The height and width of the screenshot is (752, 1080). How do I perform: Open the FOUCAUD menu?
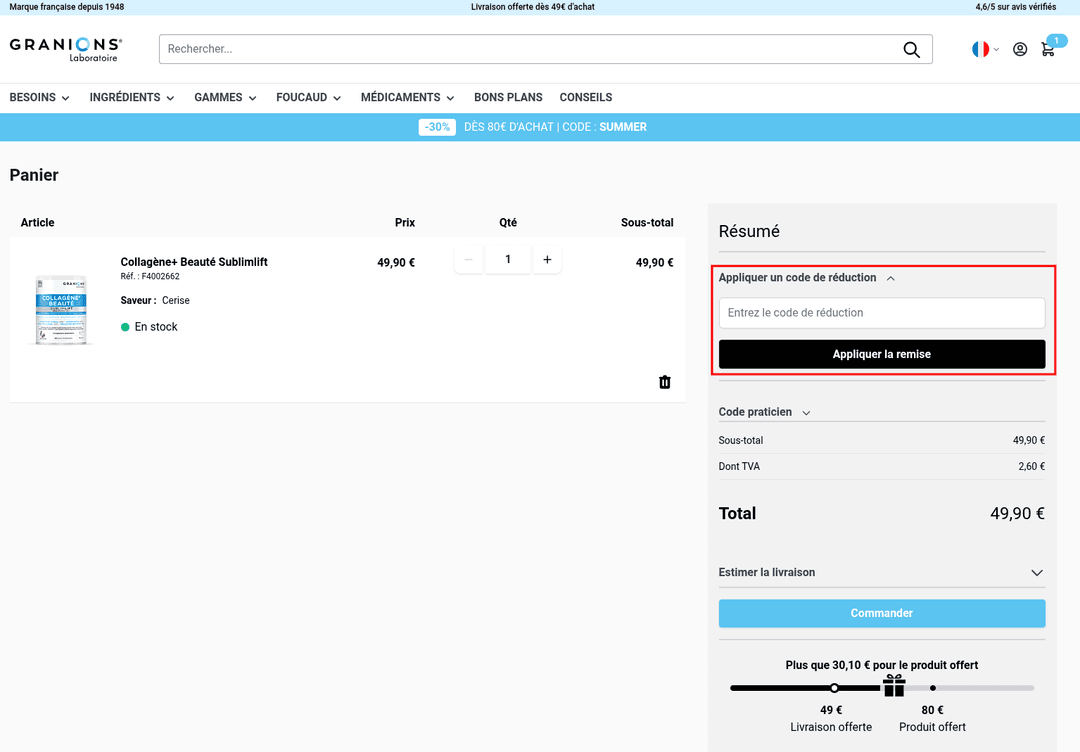[309, 98]
